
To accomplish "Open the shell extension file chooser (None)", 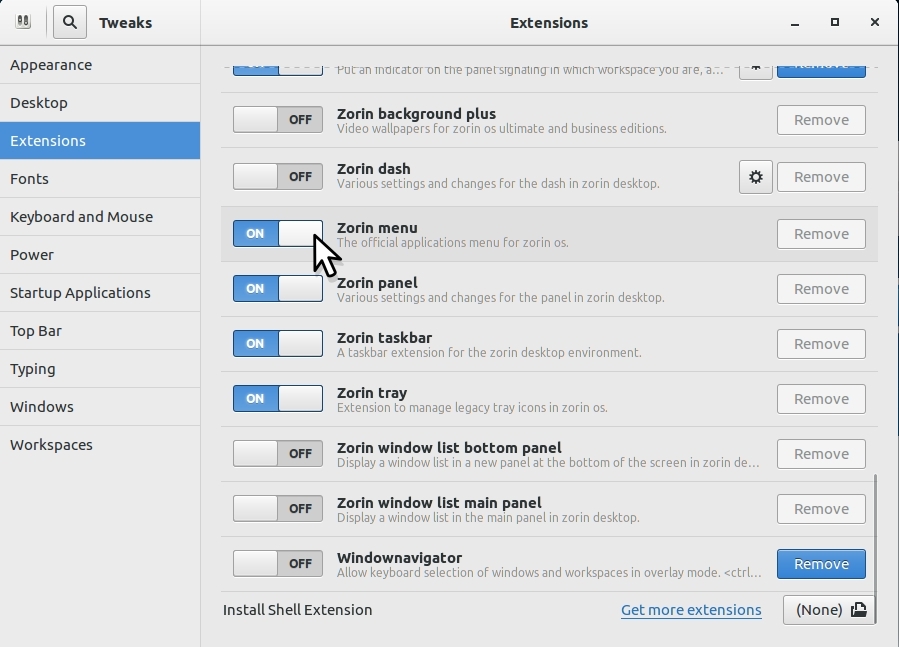I will [x=828, y=610].
